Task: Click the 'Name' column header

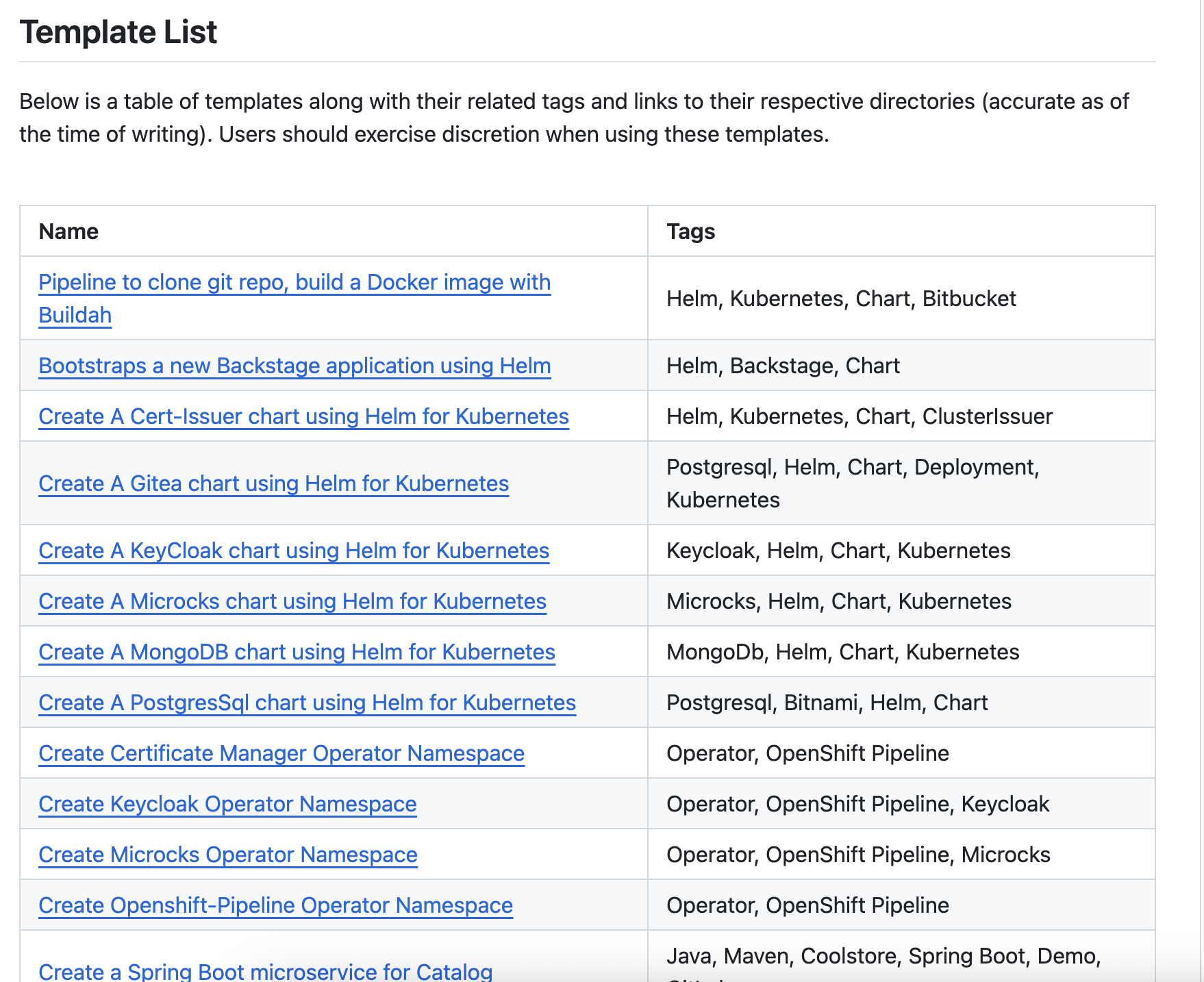Action: point(68,231)
